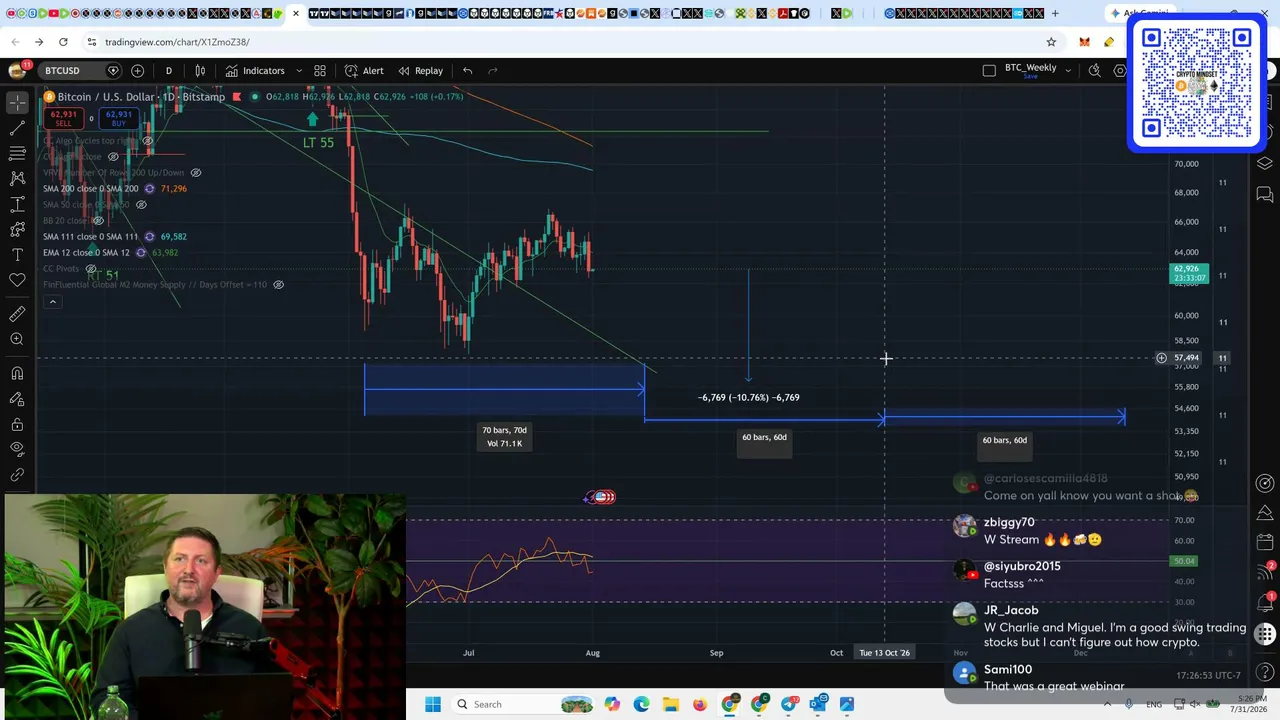Click the 62,931 BUY button
This screenshot has height=720, width=1280.
point(119,118)
